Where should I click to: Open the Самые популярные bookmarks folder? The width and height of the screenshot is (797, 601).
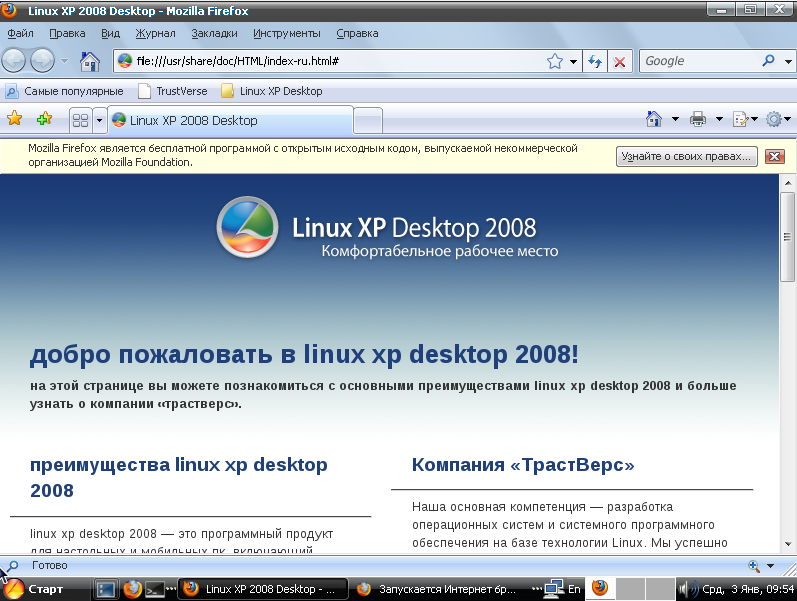pos(65,92)
